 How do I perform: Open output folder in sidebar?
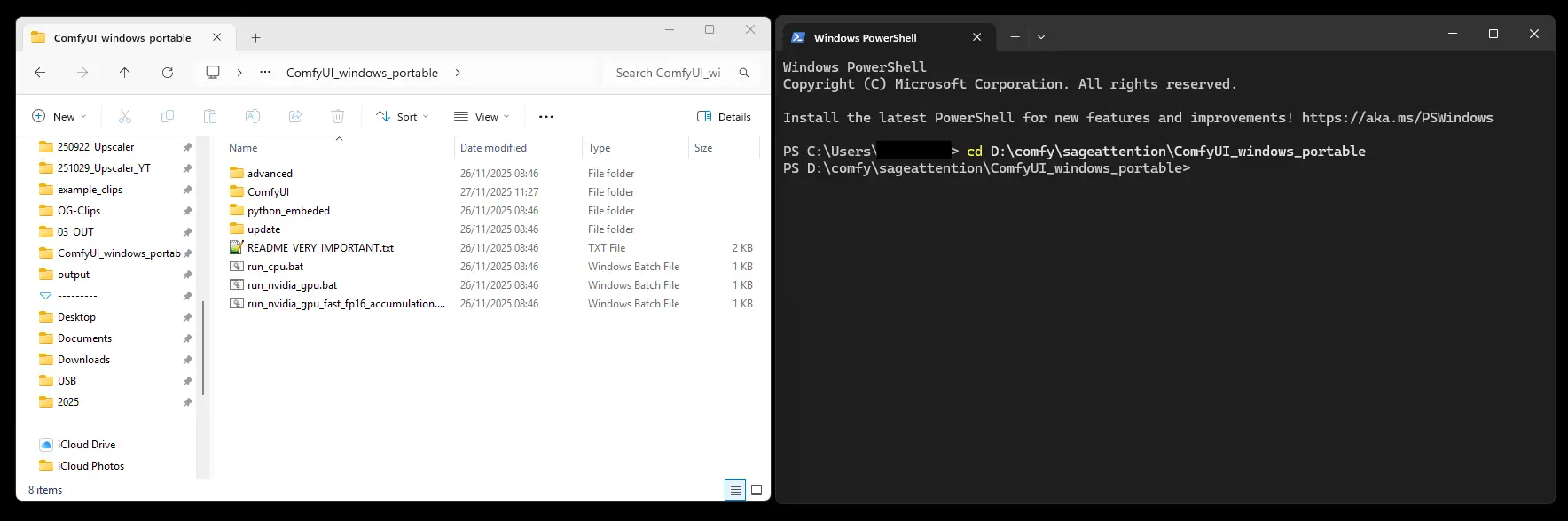(74, 275)
